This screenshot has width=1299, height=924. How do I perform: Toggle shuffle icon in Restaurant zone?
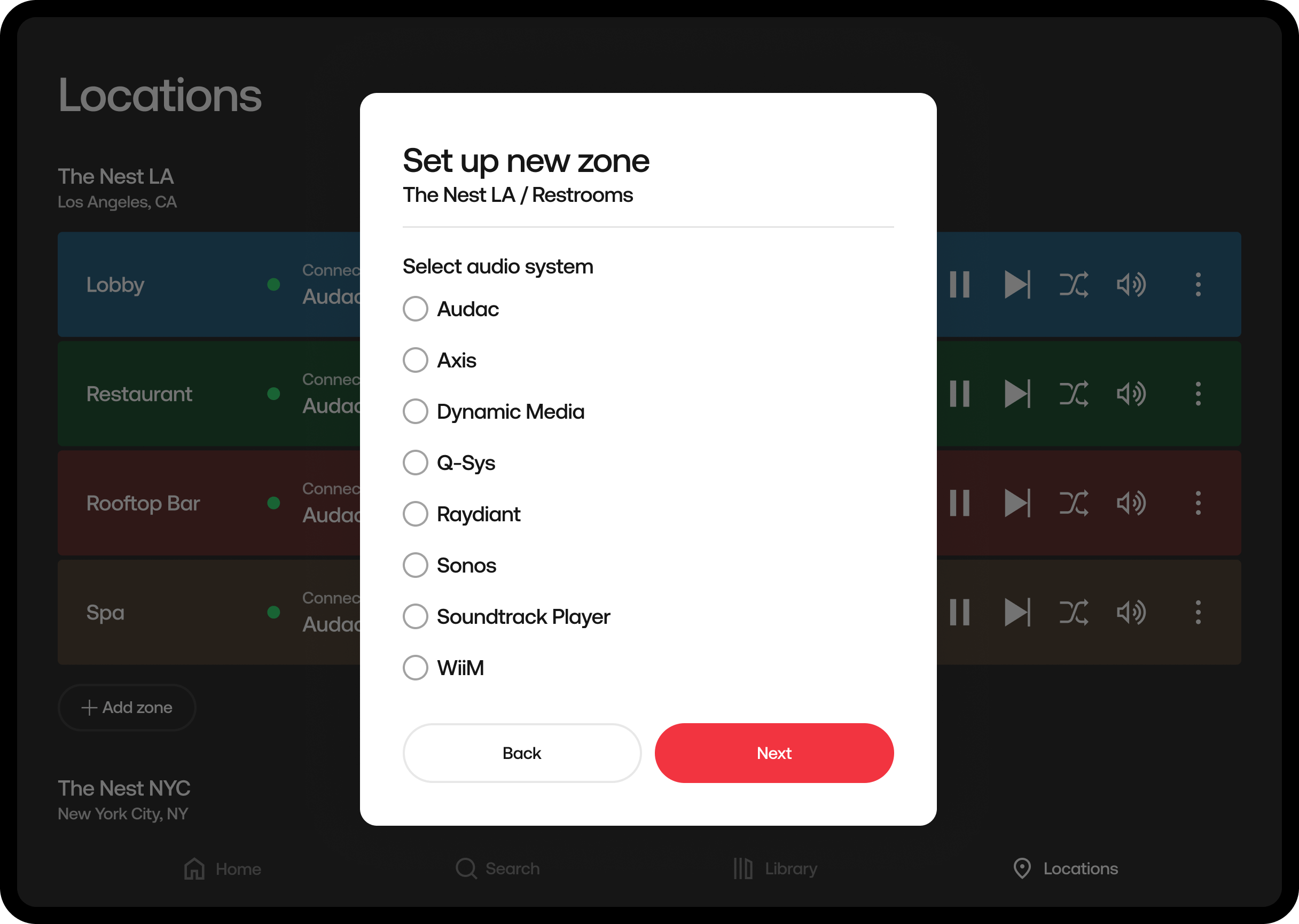1074,394
